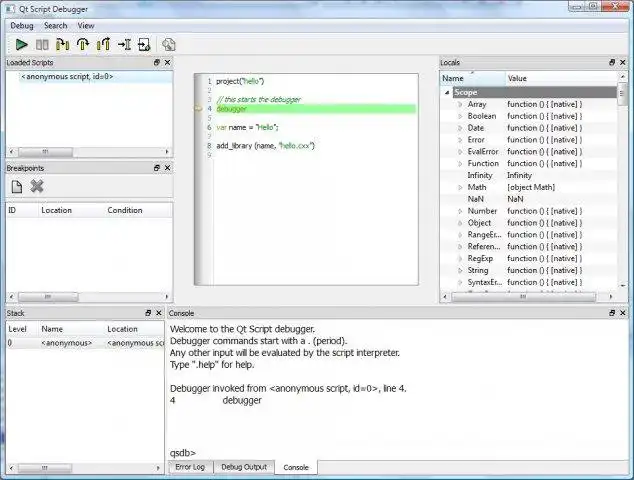Switch to the Error Log tab
Screen dimensions: 634x480
point(190,467)
